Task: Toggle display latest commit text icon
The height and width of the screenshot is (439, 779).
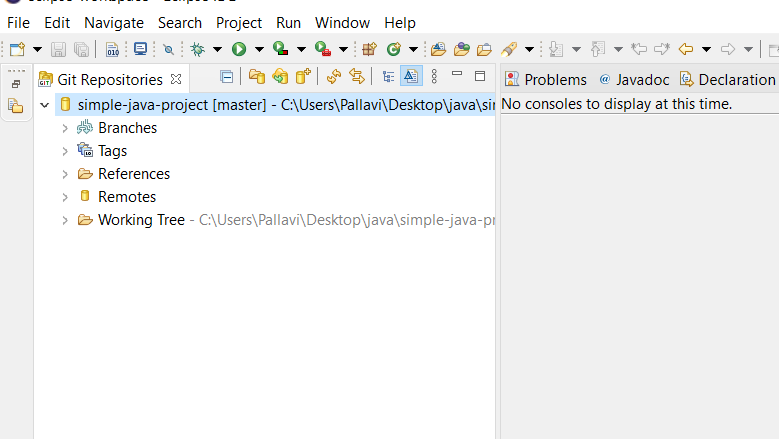Action: [411, 76]
